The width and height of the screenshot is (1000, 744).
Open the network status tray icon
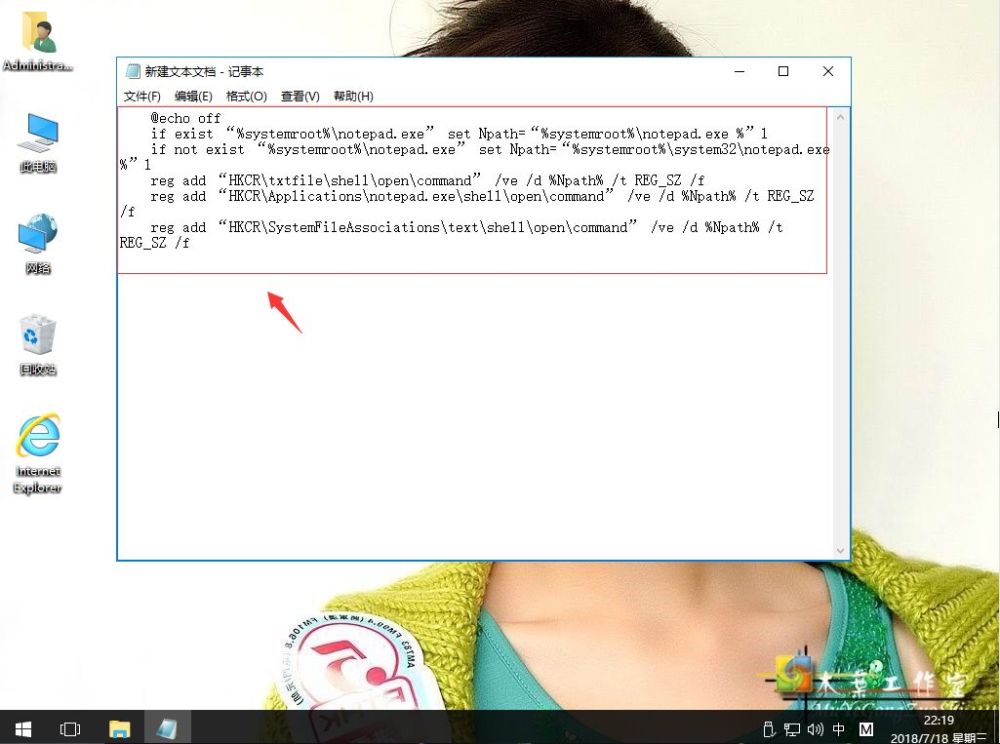coord(791,729)
